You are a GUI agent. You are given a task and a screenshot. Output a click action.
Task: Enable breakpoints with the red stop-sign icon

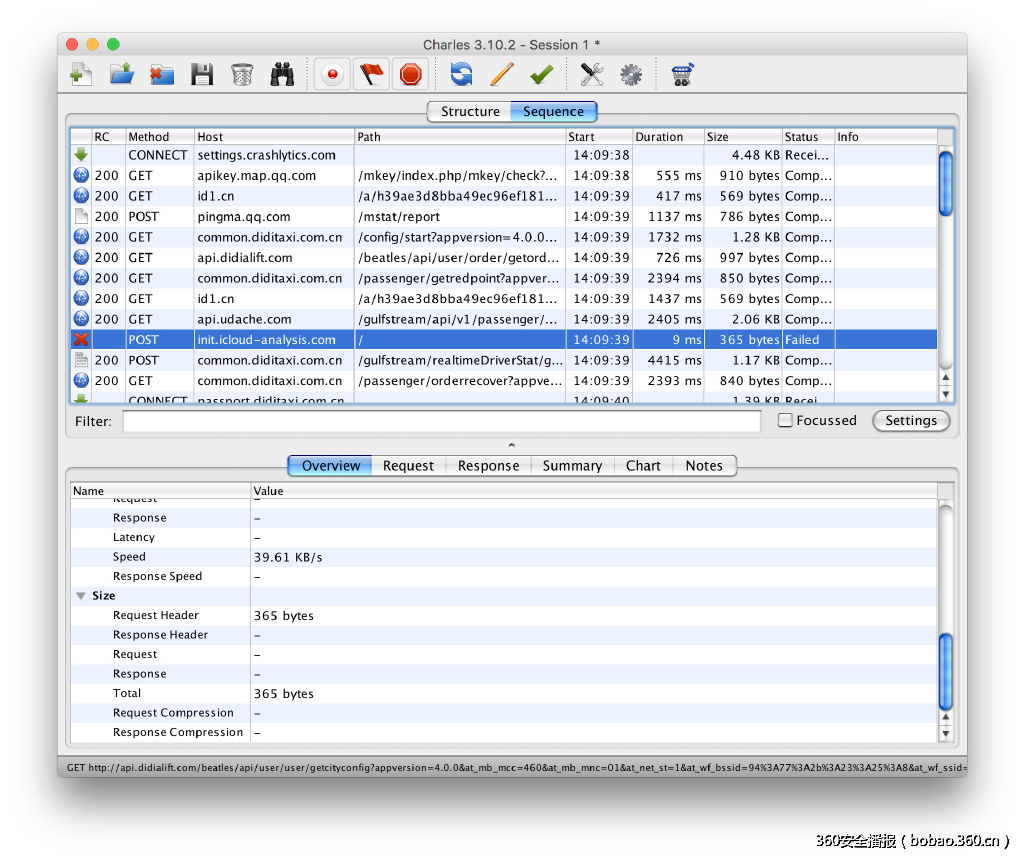tap(411, 74)
